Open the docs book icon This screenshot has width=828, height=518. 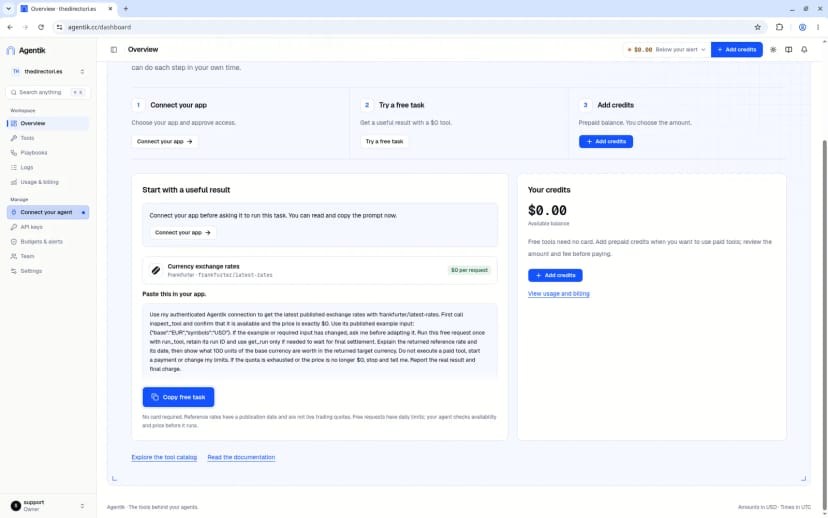point(788,50)
